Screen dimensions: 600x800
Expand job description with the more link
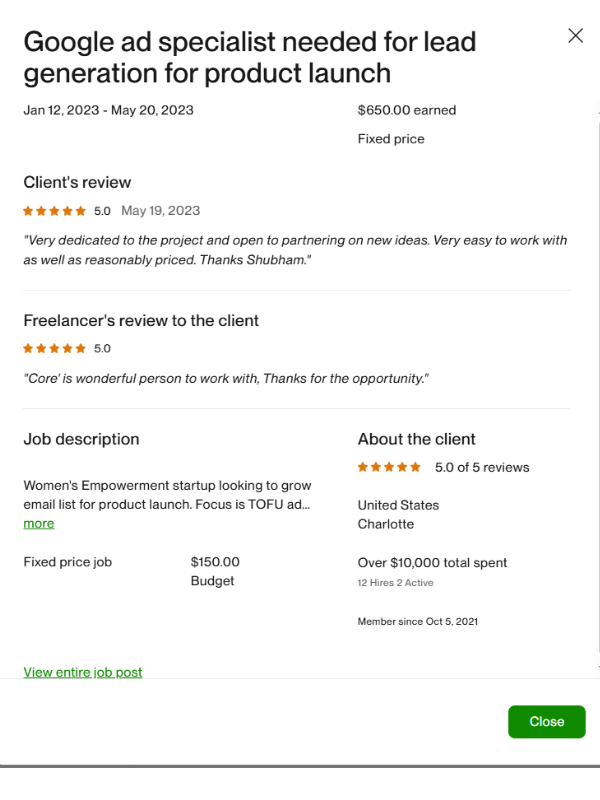click(39, 524)
